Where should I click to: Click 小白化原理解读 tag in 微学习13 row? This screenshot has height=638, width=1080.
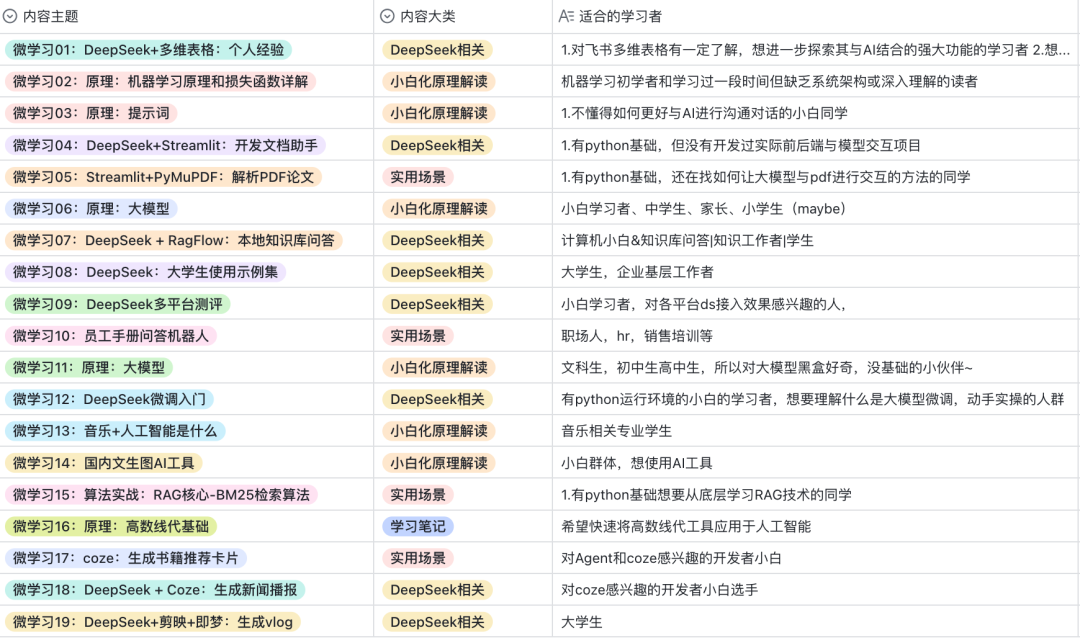(439, 431)
